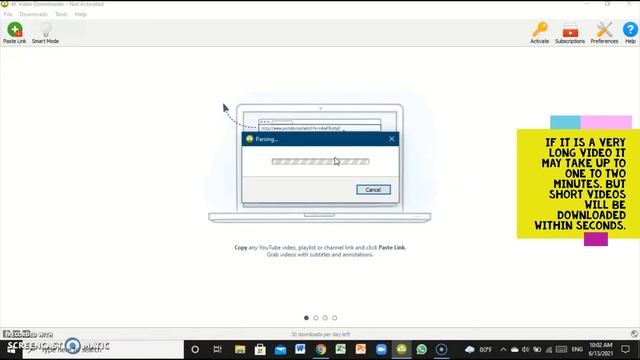
Task: Click the ENG language indicator
Action: 577,349
